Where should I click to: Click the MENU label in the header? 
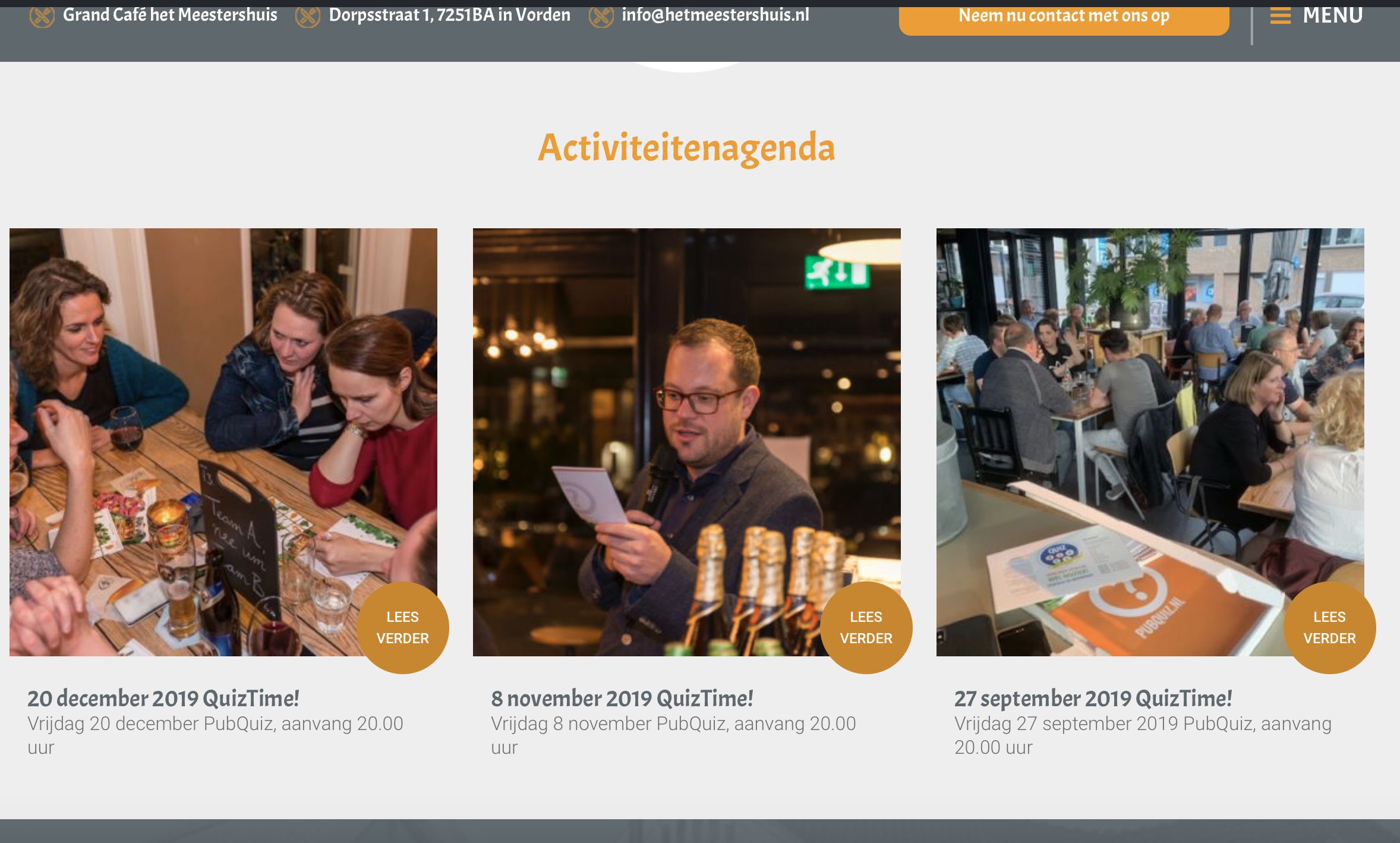1333,15
